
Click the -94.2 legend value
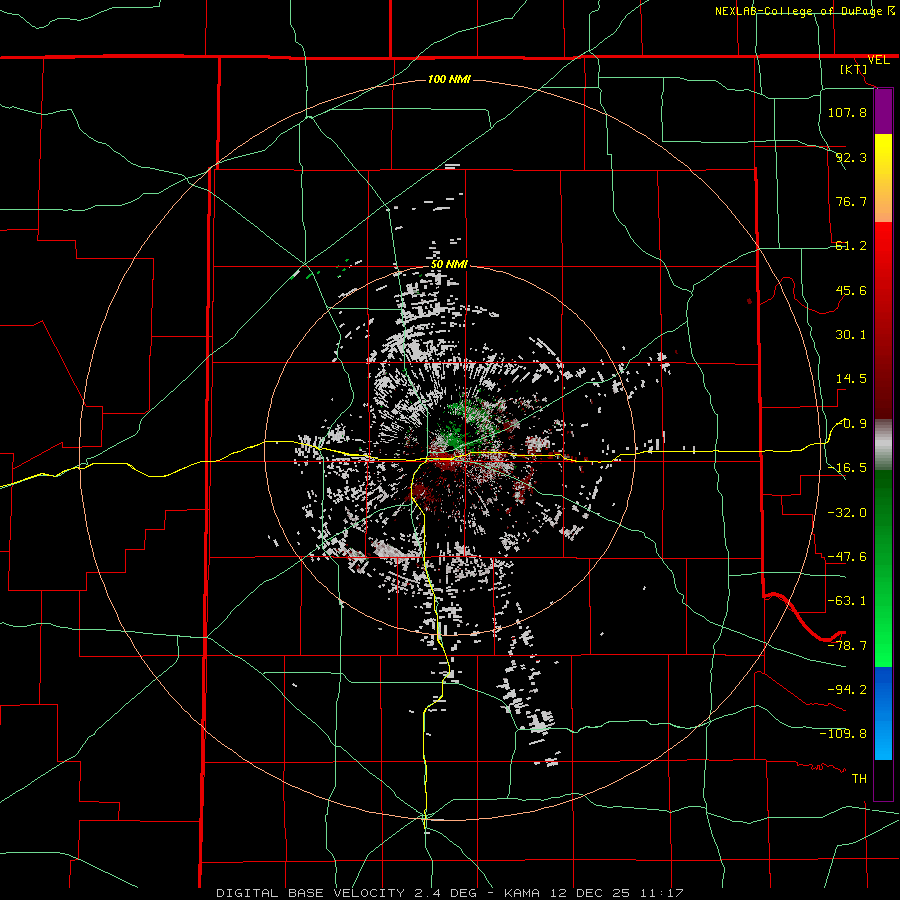point(847,689)
